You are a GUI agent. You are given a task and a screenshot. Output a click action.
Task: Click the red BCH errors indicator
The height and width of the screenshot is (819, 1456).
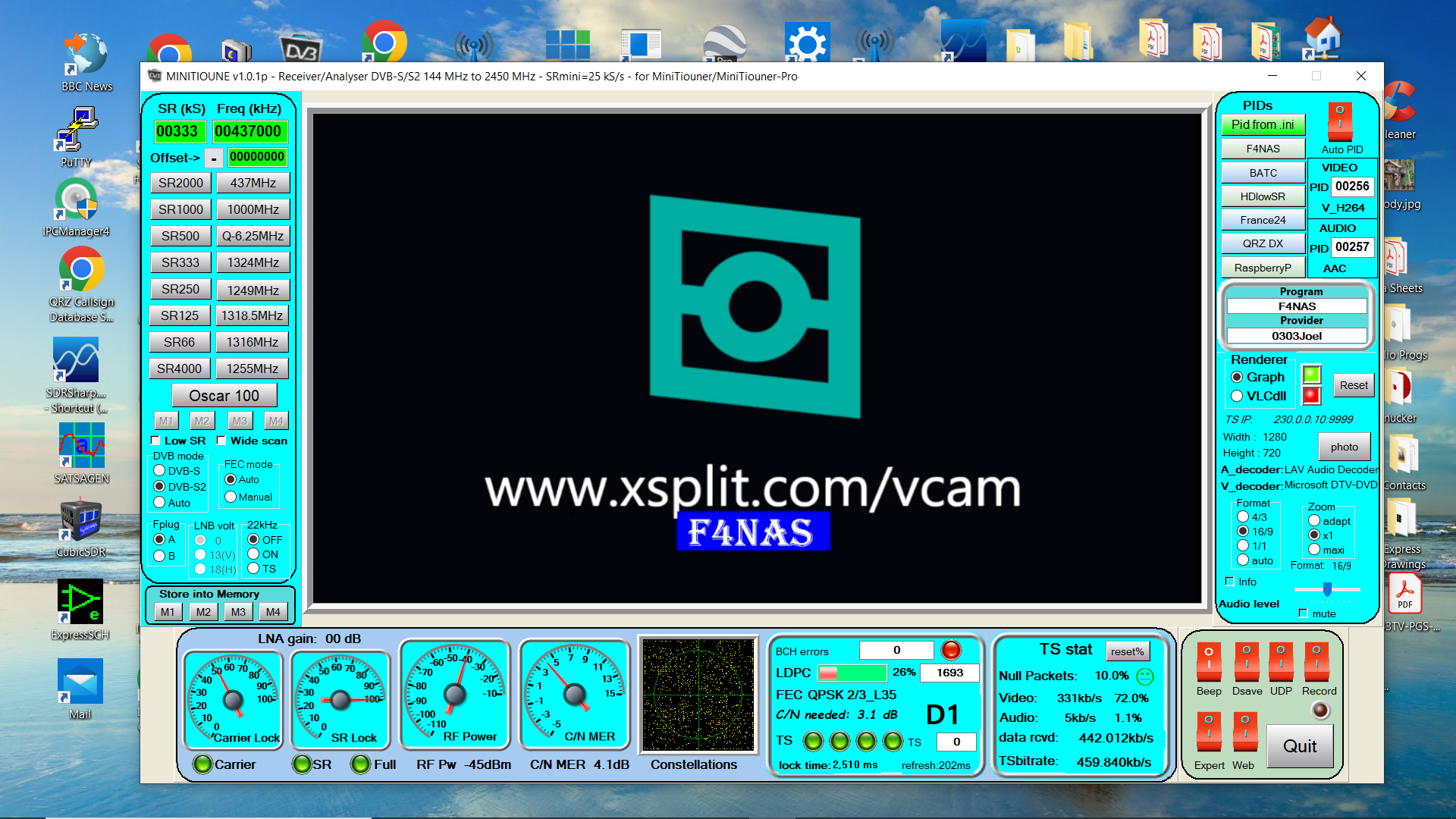coord(951,650)
